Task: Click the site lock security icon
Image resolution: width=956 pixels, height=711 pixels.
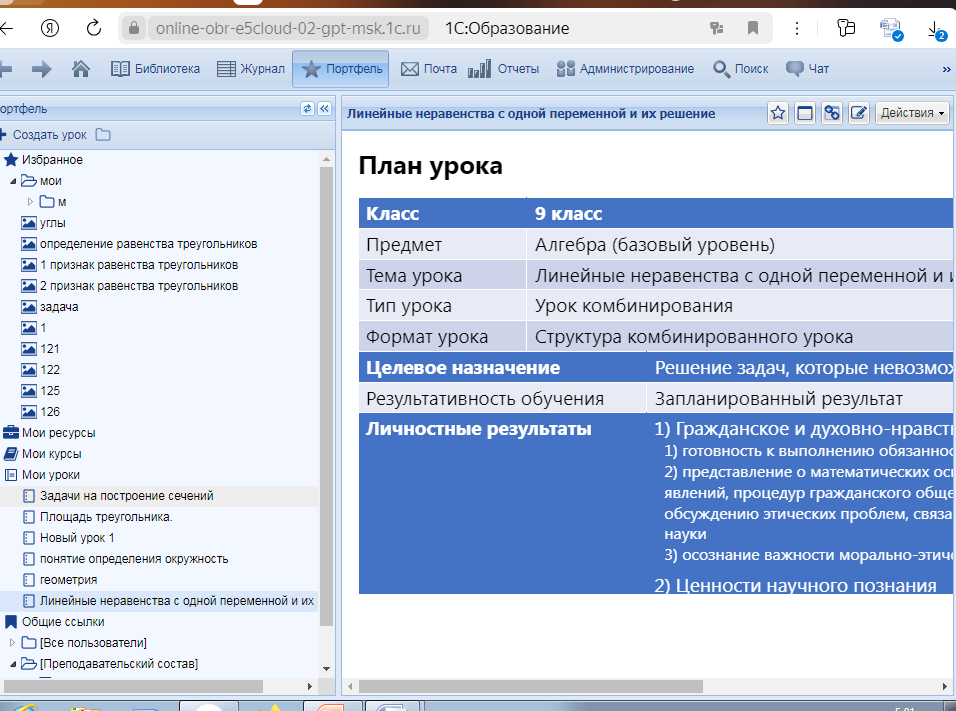Action: click(133, 28)
